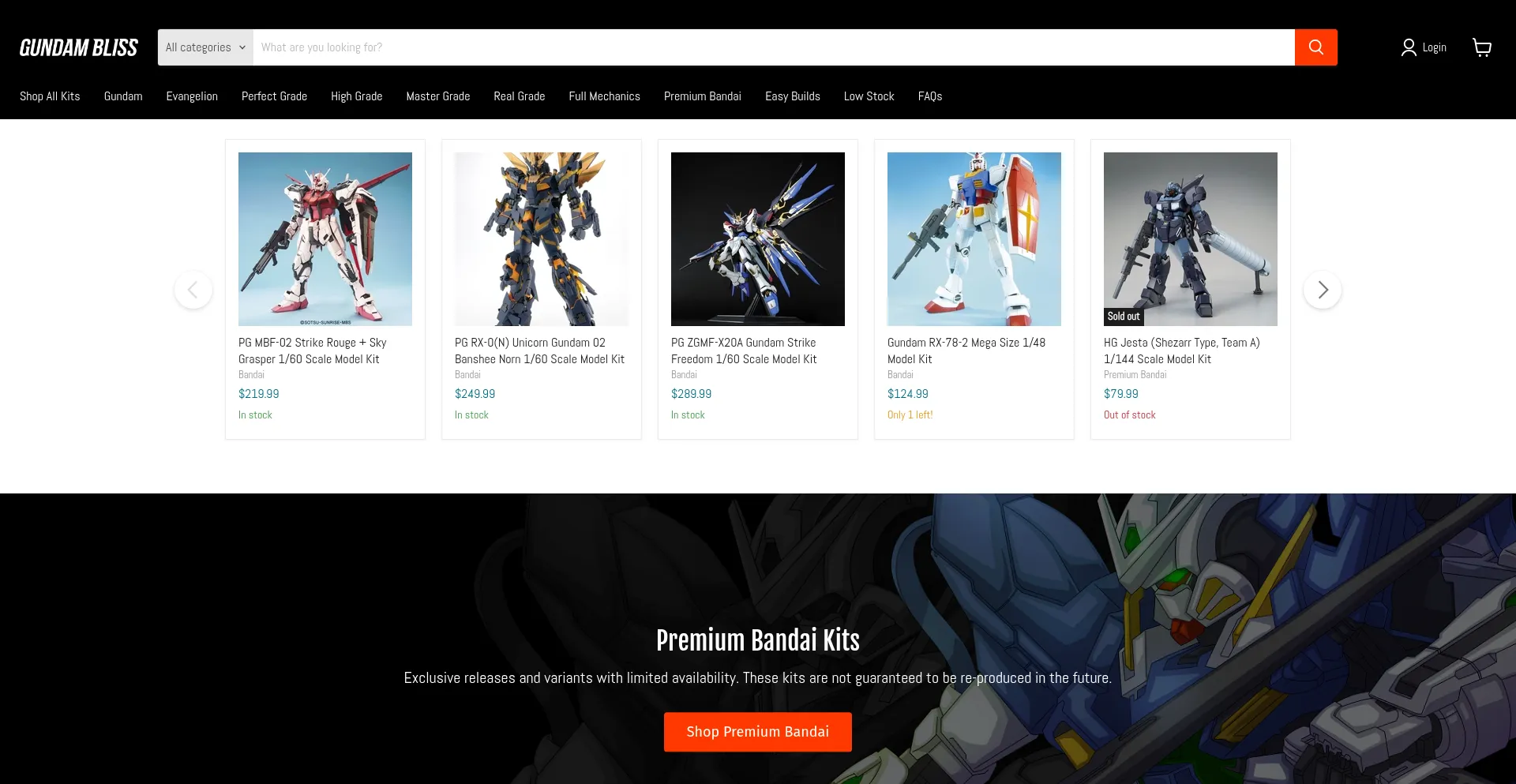The image size is (1516, 784).
Task: Click 'Bandai' vendor label under Strike Freedom
Action: click(x=684, y=375)
